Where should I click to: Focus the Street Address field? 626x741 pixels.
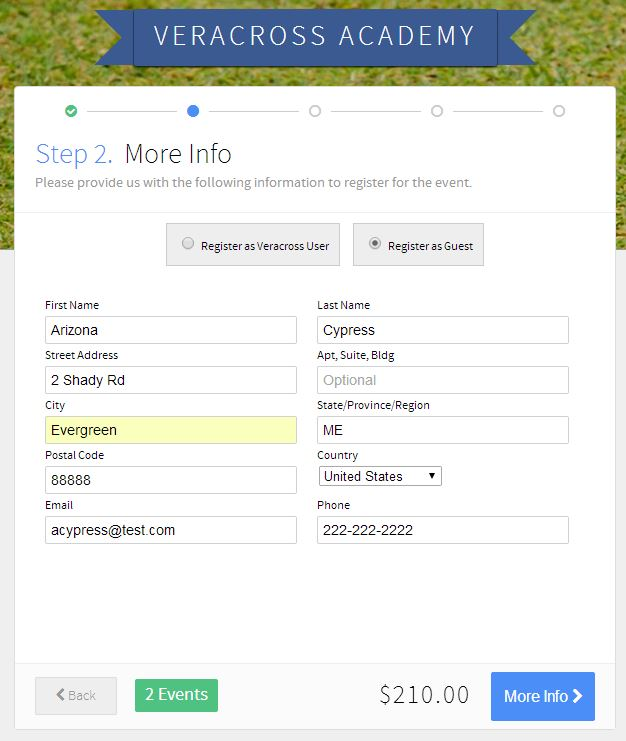tap(171, 380)
